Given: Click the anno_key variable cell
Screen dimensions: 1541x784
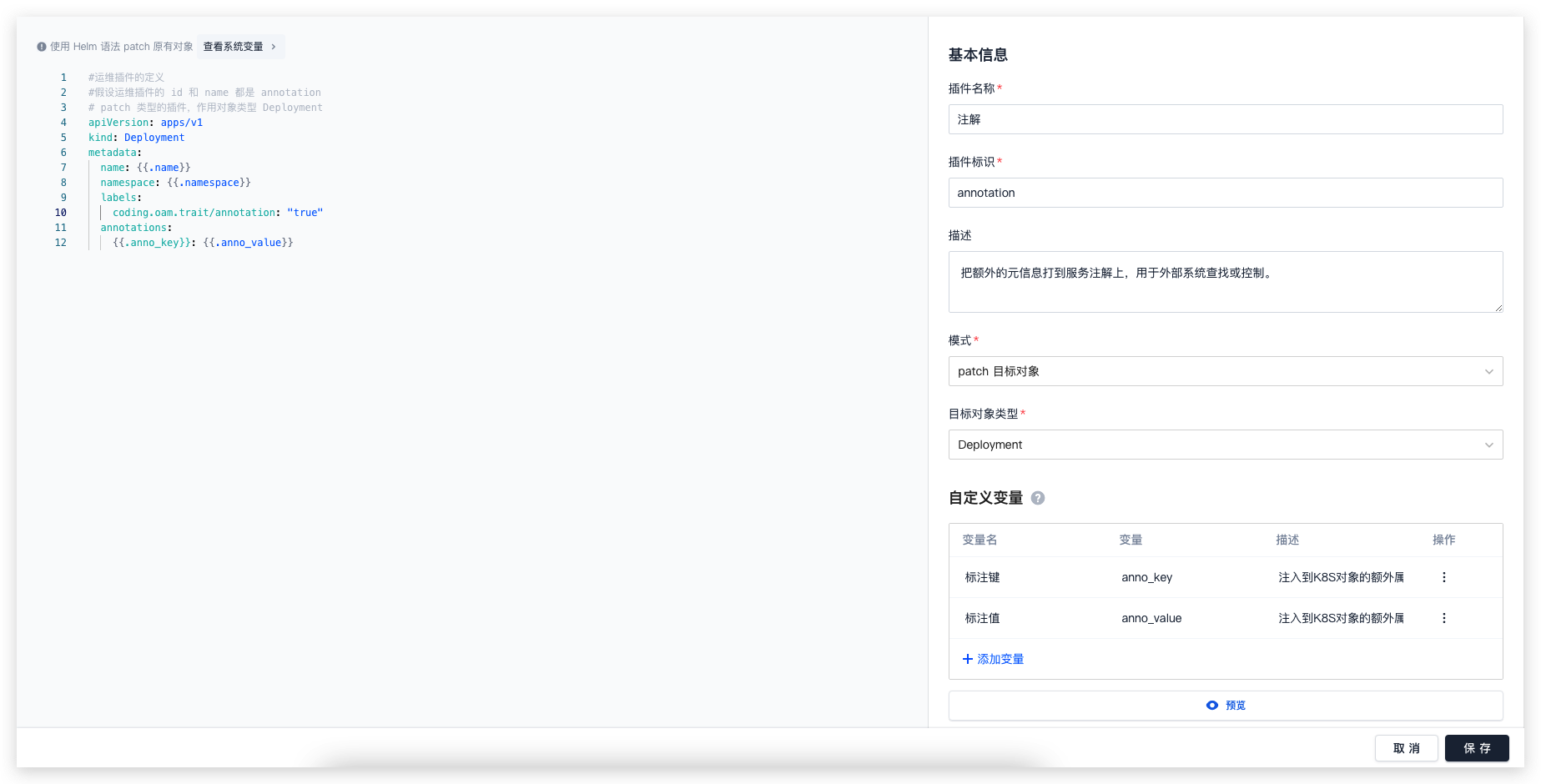Looking at the screenshot, I should 1146,577.
